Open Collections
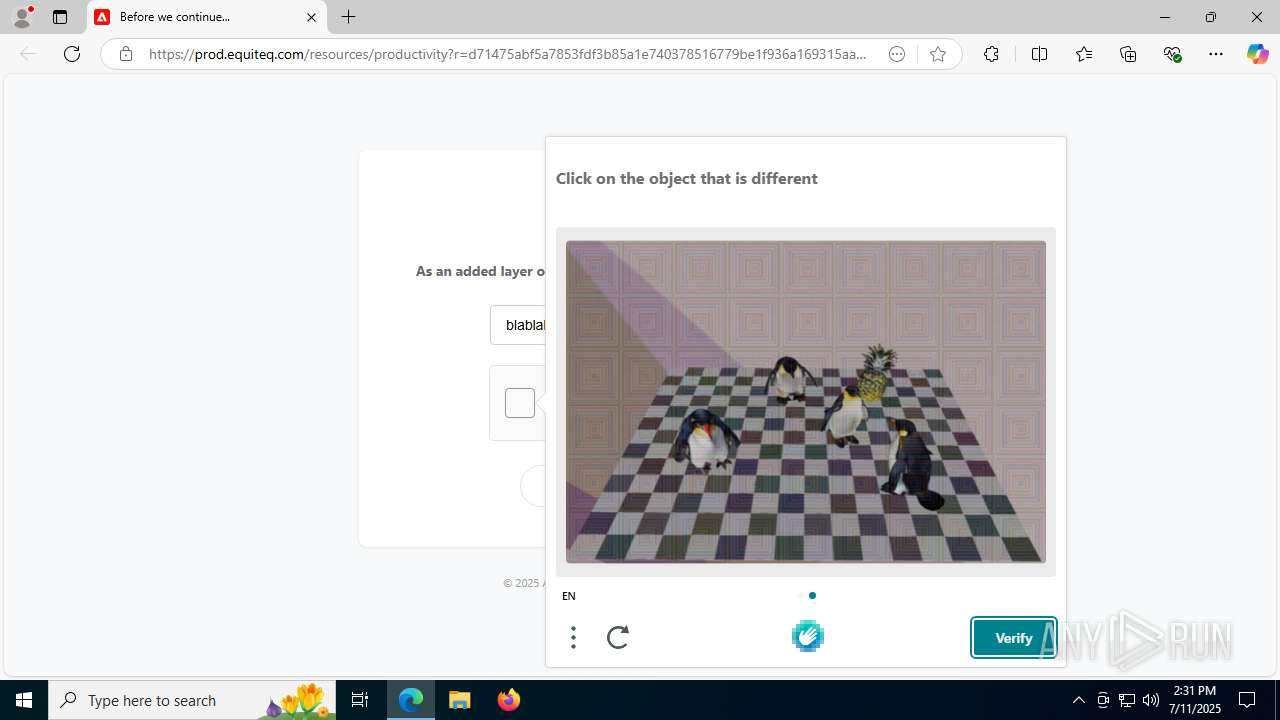The image size is (1280, 720). (x=1128, y=54)
